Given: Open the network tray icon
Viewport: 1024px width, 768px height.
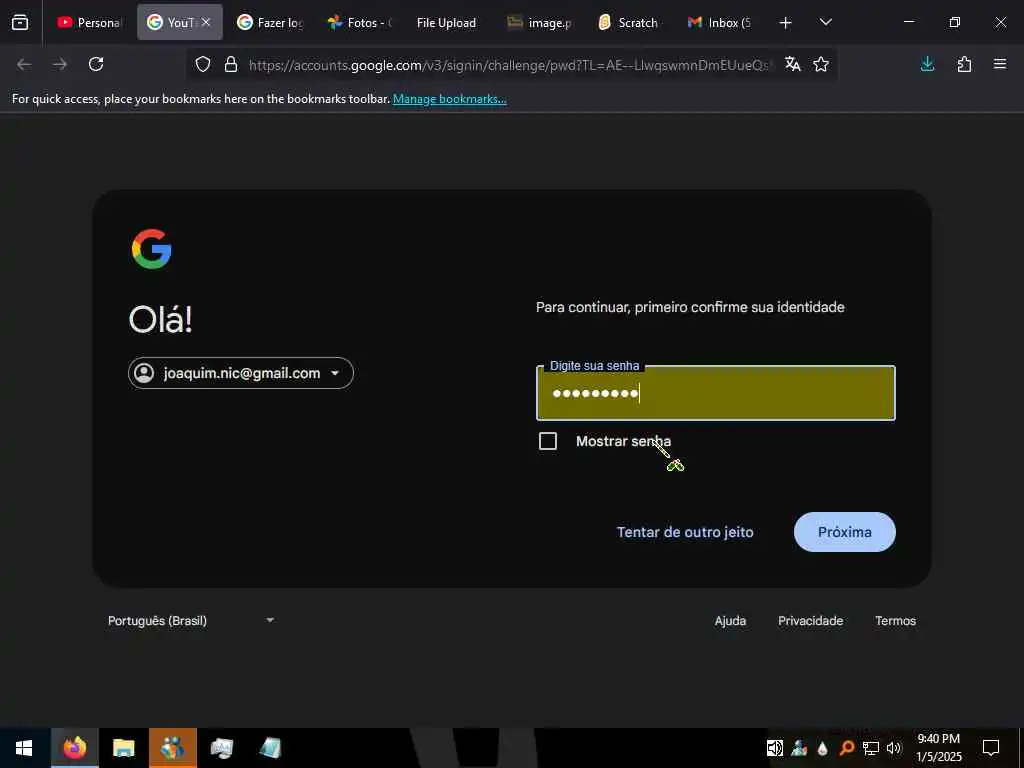Looking at the screenshot, I should pos(871,748).
